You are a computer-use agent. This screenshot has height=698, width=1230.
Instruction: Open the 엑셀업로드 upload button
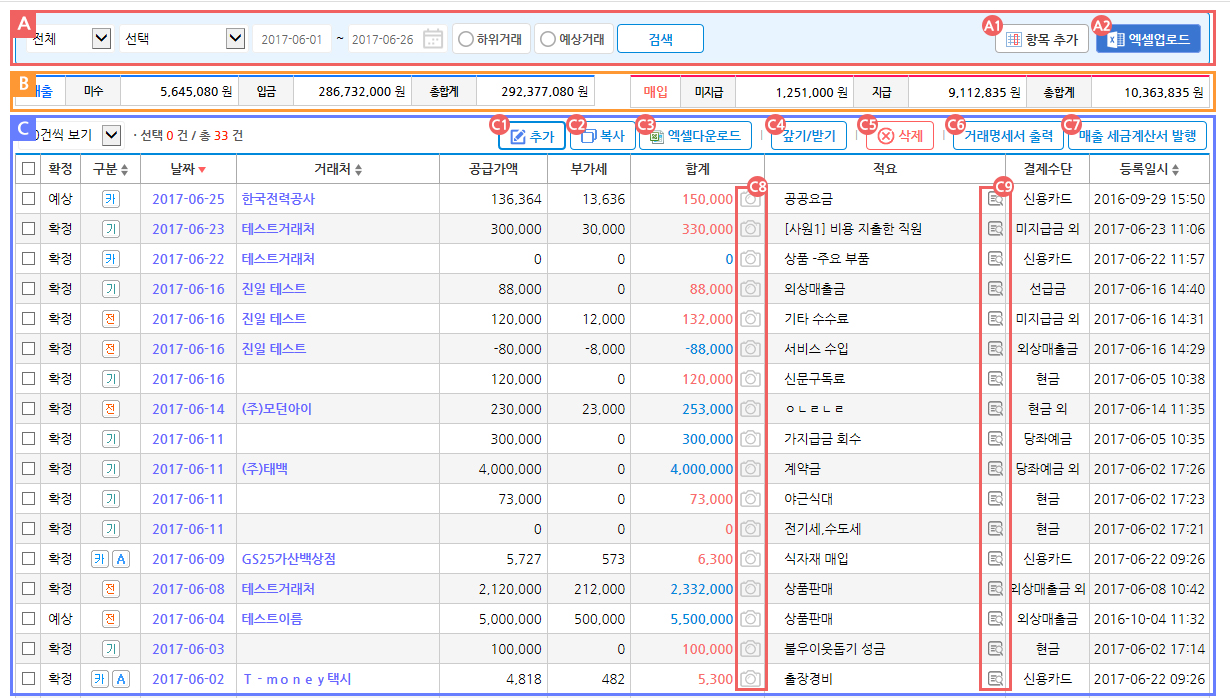coord(1146,39)
